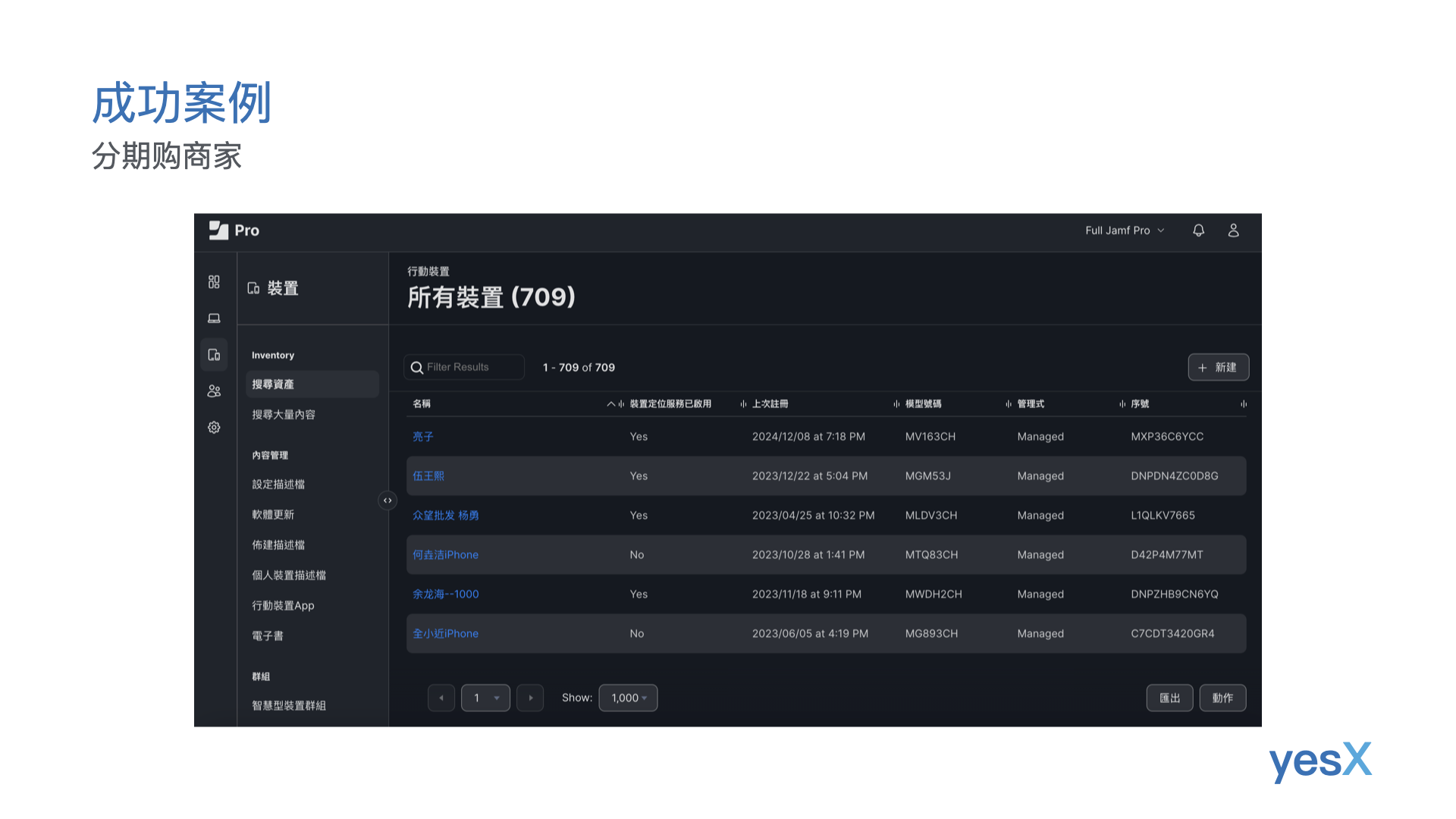Open 智慧型裝置群組 menu item
The width and height of the screenshot is (1456, 819).
point(289,706)
